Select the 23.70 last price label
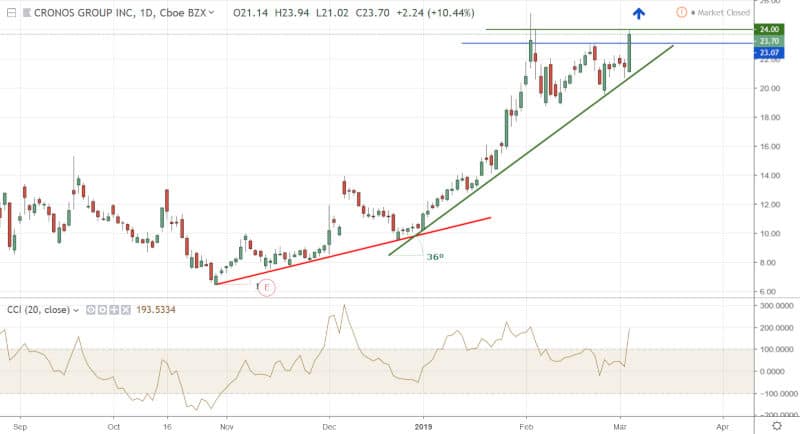 click(769, 41)
